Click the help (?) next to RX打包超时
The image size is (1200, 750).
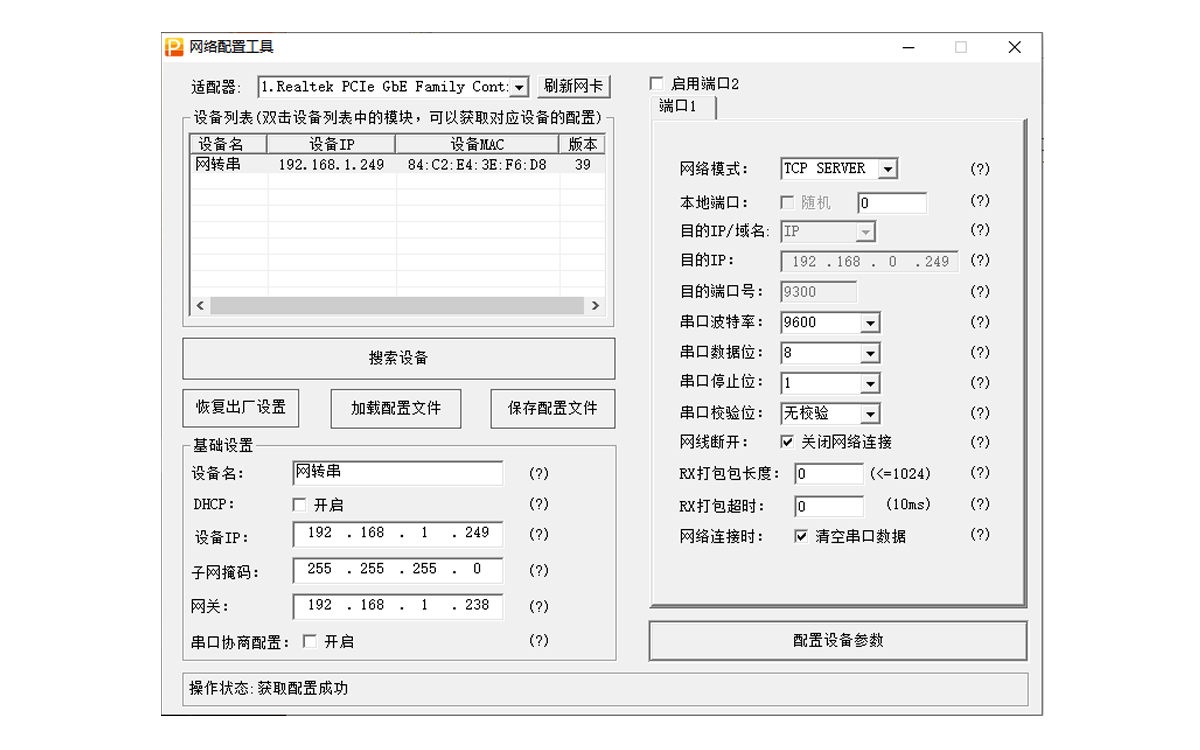[980, 505]
